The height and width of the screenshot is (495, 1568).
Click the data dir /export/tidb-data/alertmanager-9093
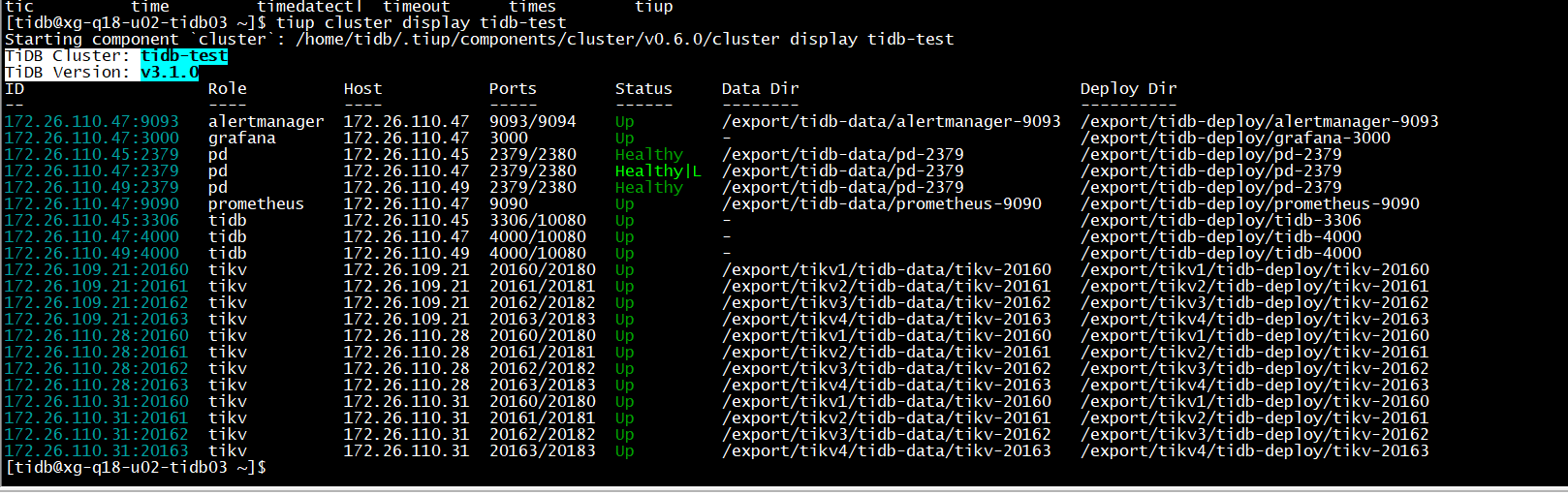pos(892,122)
